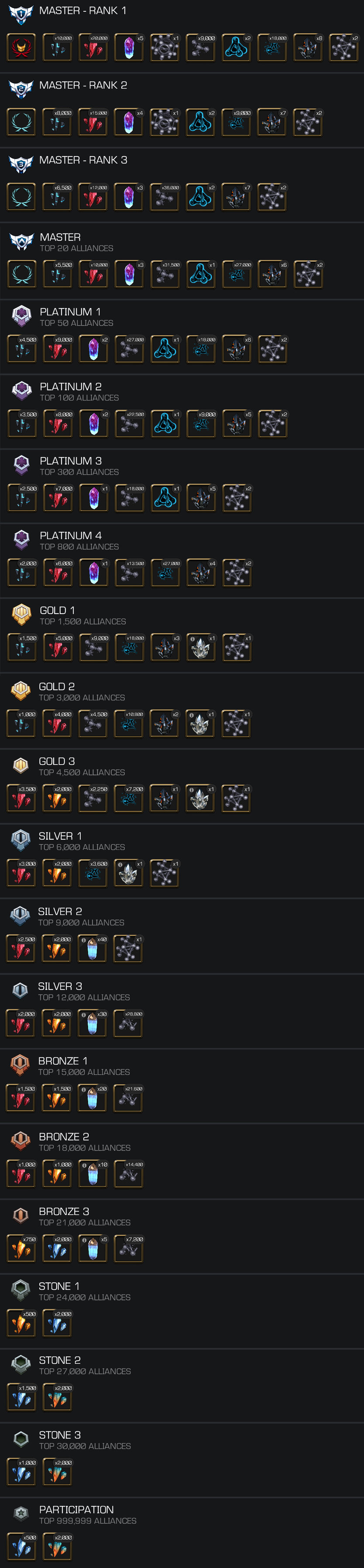Select the x28,800 reward in Silver 3
The width and height of the screenshot is (364, 1568).
pos(128,1024)
